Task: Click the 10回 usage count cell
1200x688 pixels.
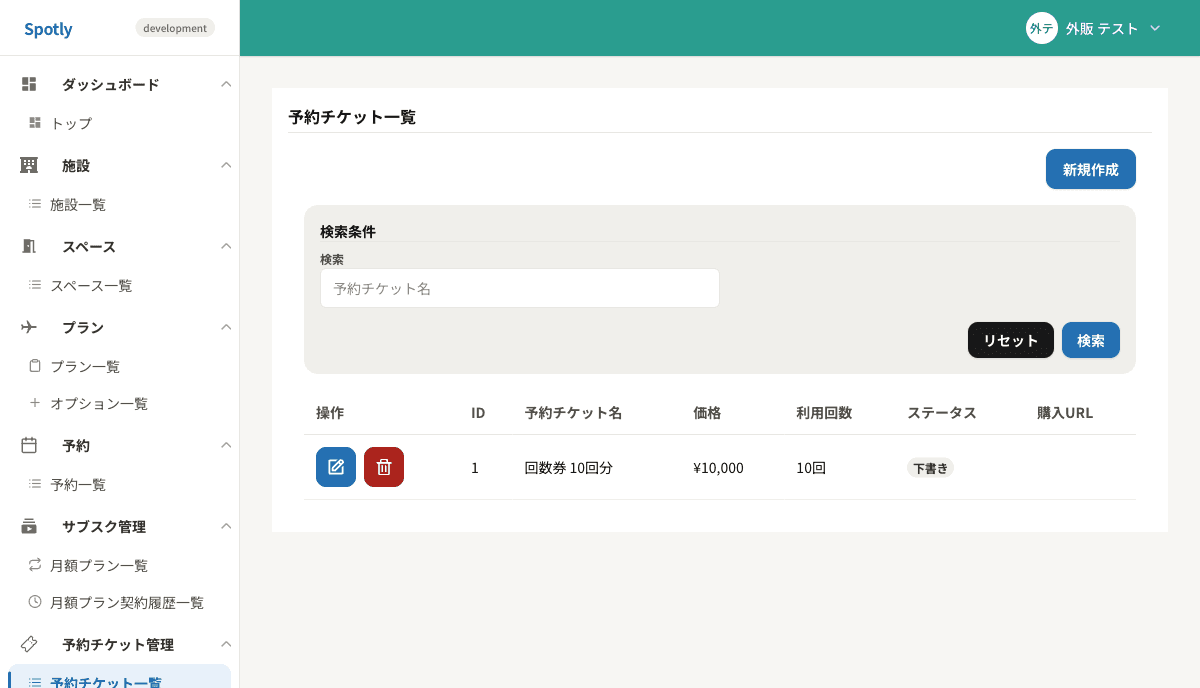Action: (x=811, y=467)
